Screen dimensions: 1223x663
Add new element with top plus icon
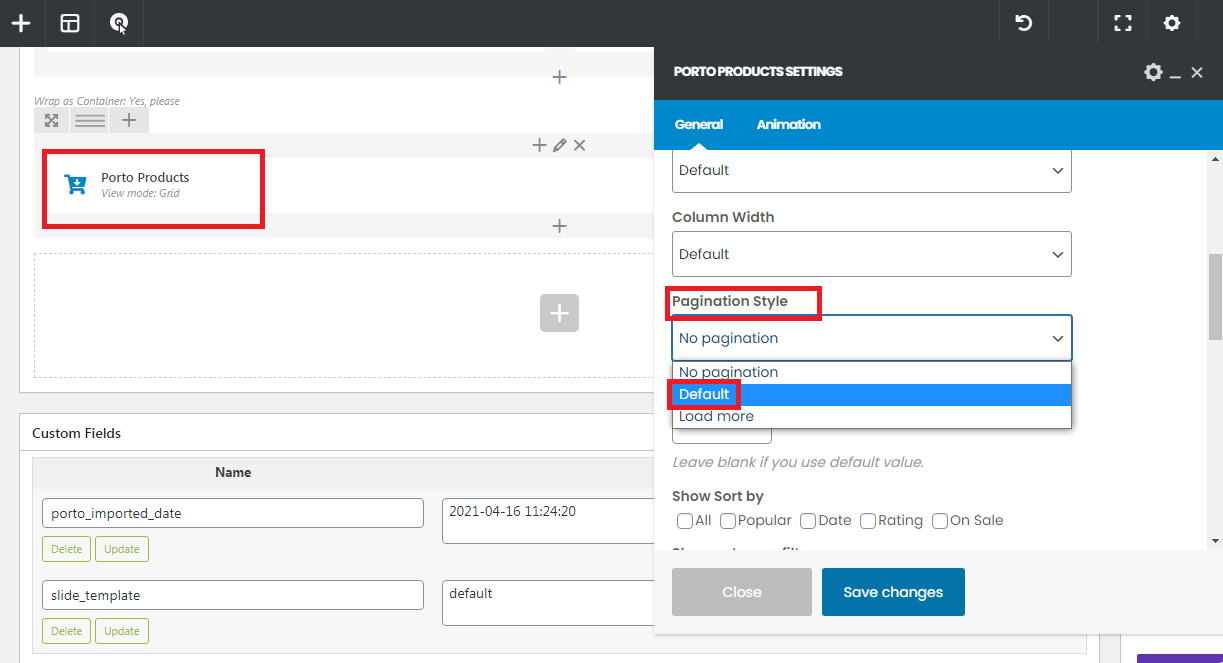pos(21,23)
